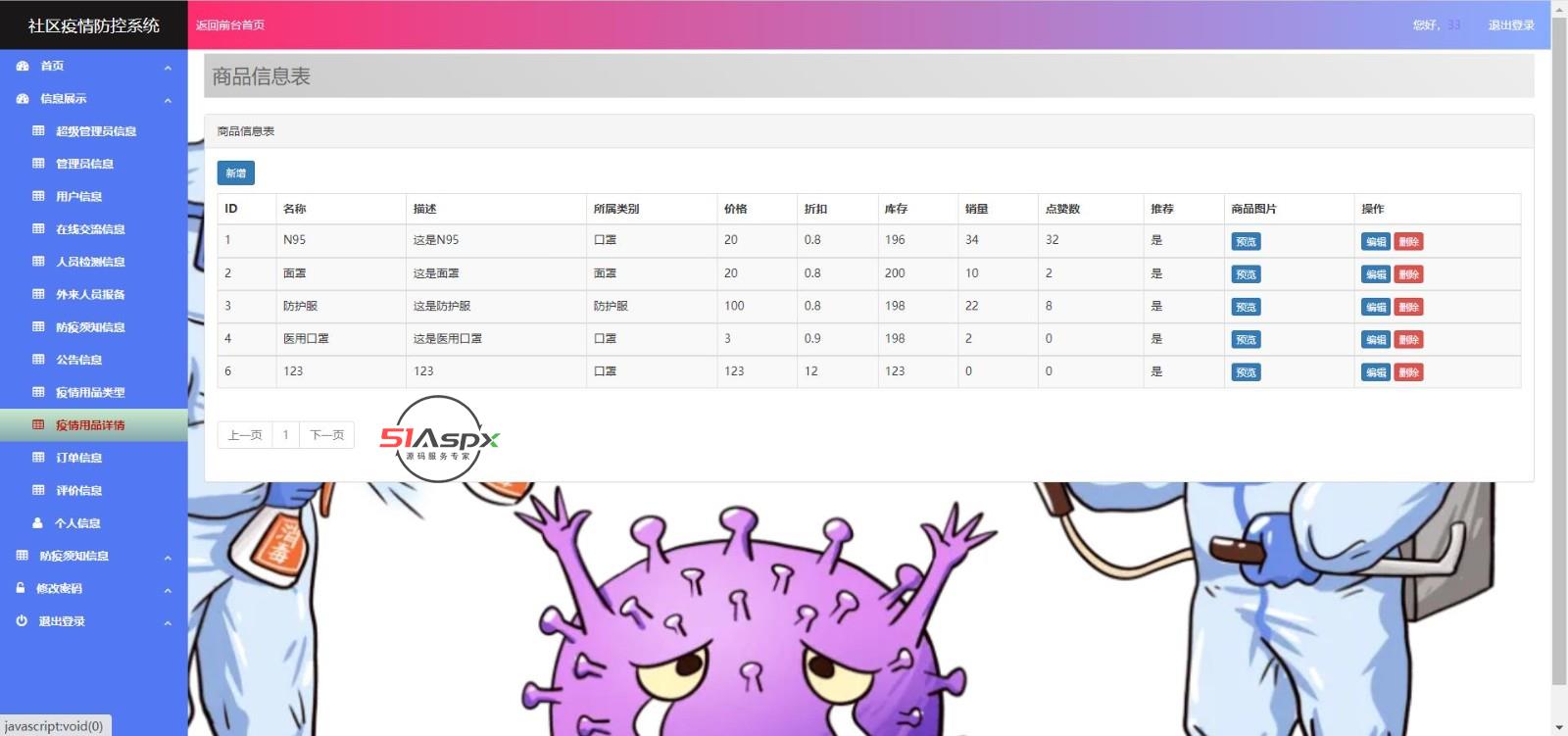Click the username 33 in the header

[1453, 25]
